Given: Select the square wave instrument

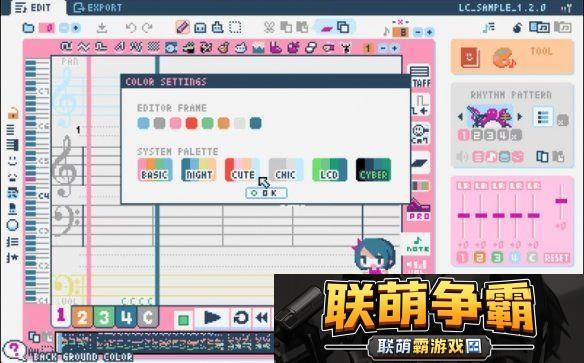Looking at the screenshot, I should click(x=66, y=47).
